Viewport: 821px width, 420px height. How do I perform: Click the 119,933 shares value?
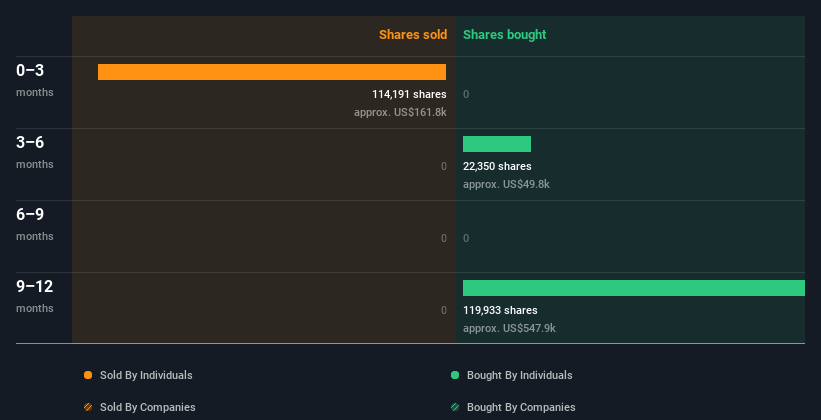pos(500,310)
